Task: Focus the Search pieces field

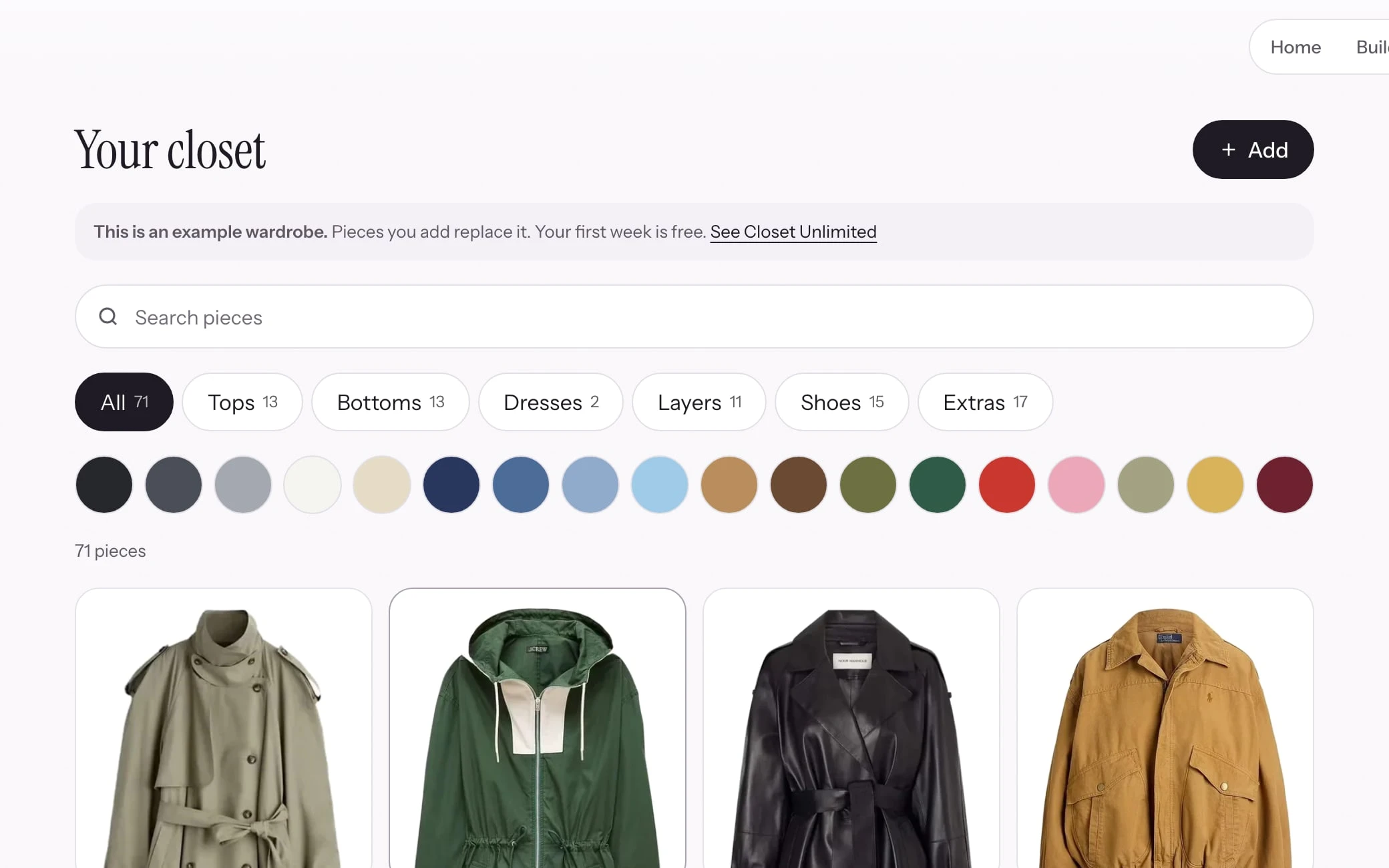Action: coord(694,316)
